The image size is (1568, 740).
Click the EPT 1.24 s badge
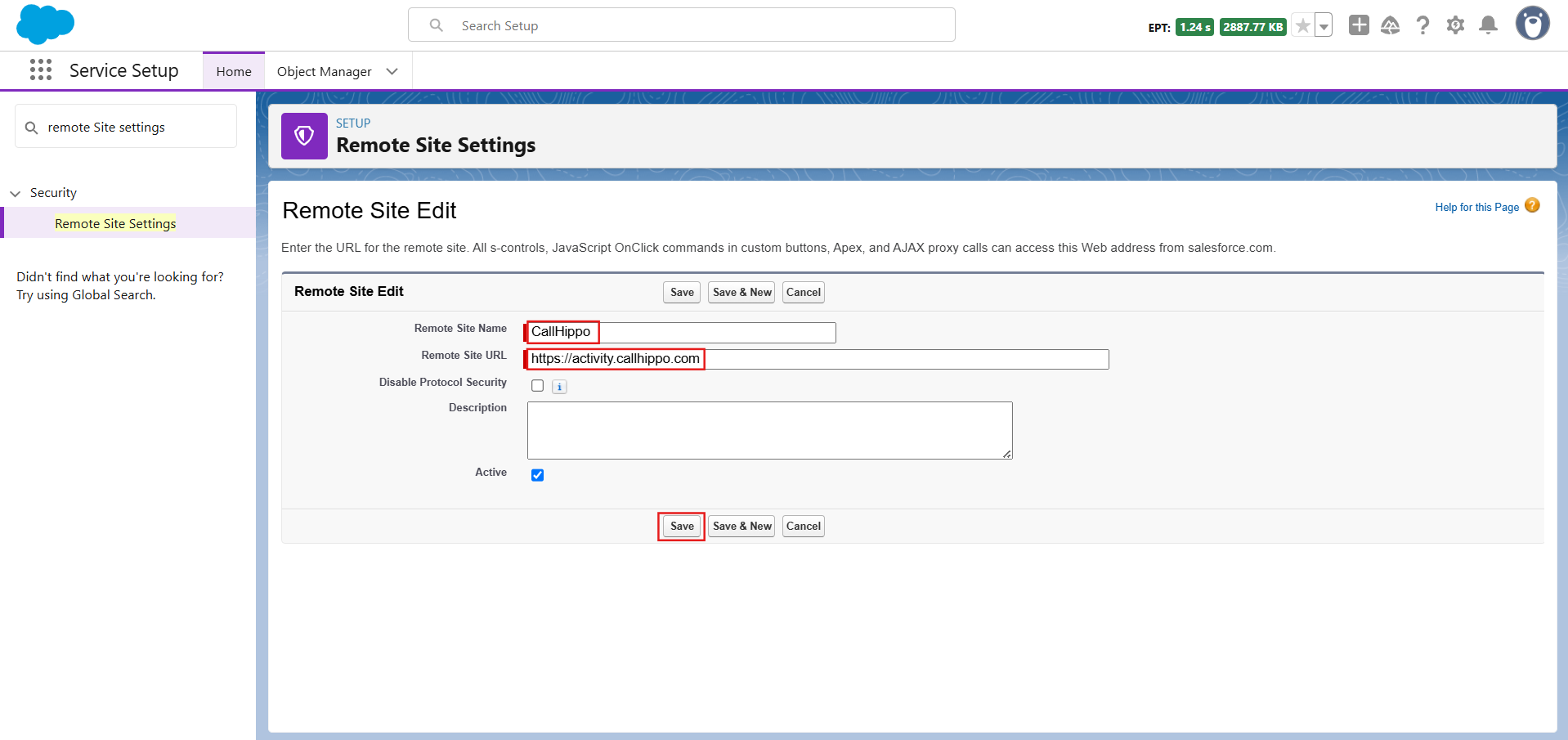click(1194, 27)
